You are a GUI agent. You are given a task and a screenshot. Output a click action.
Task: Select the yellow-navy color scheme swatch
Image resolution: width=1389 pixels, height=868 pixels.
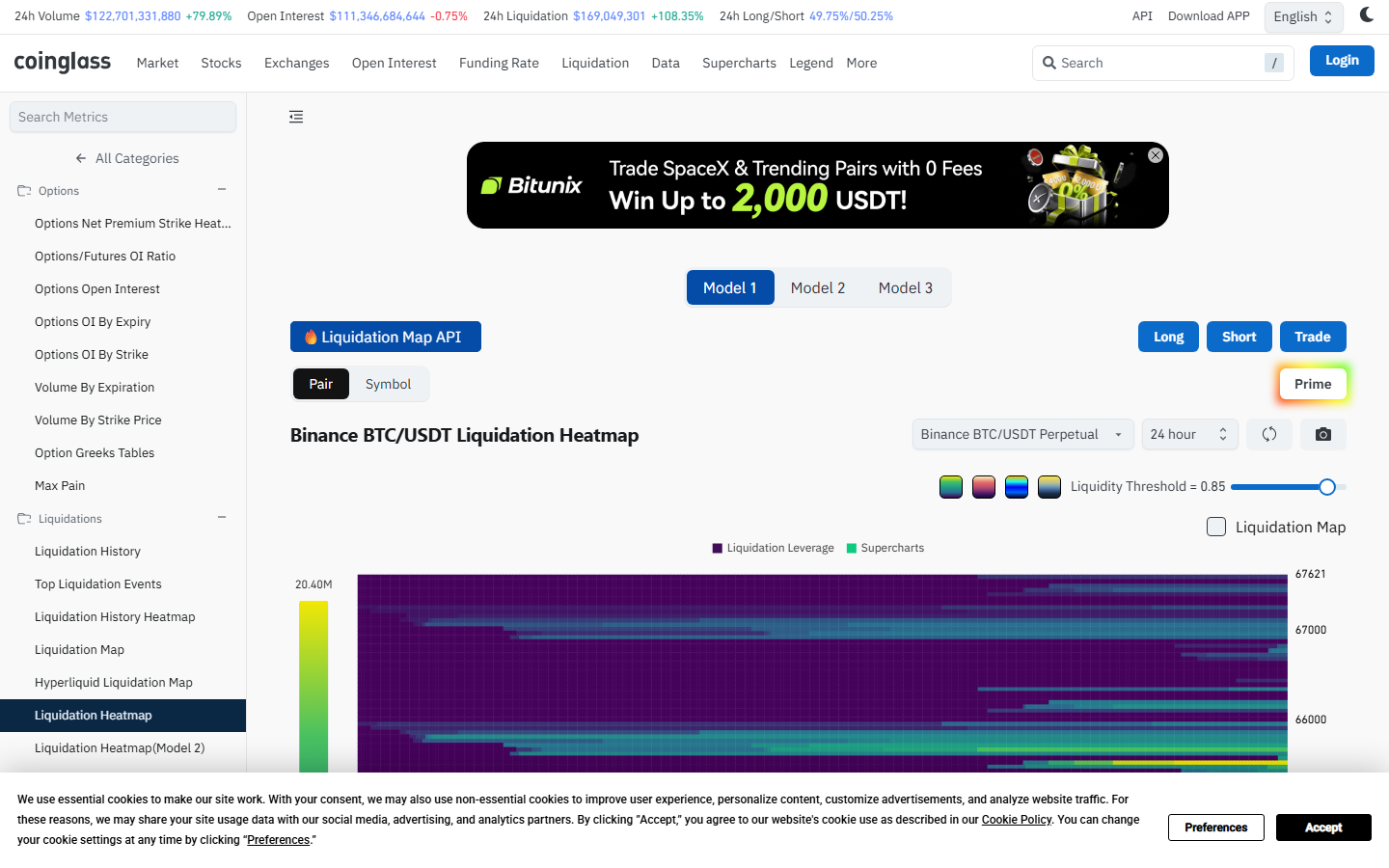1049,487
